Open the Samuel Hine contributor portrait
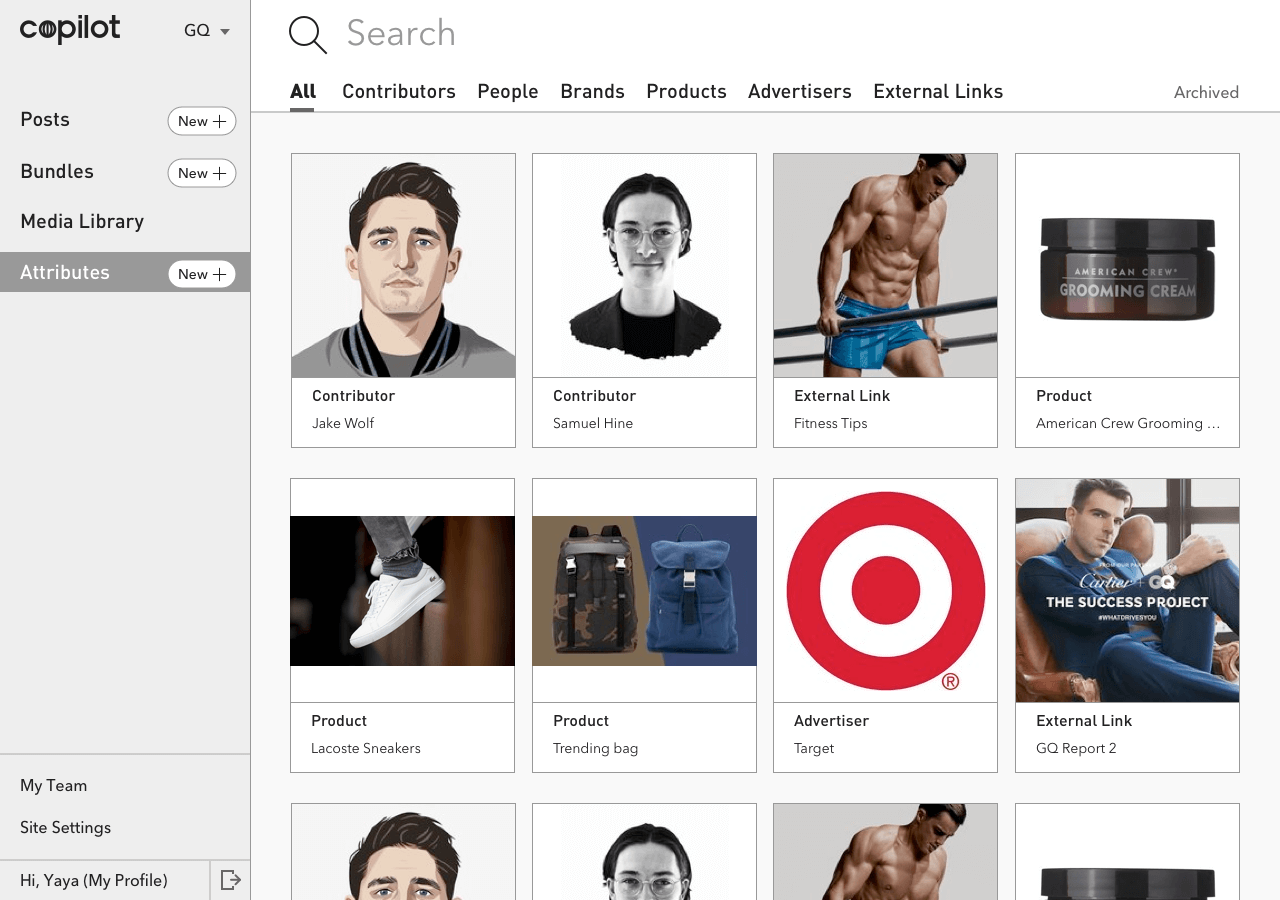The image size is (1280, 900). [x=644, y=265]
